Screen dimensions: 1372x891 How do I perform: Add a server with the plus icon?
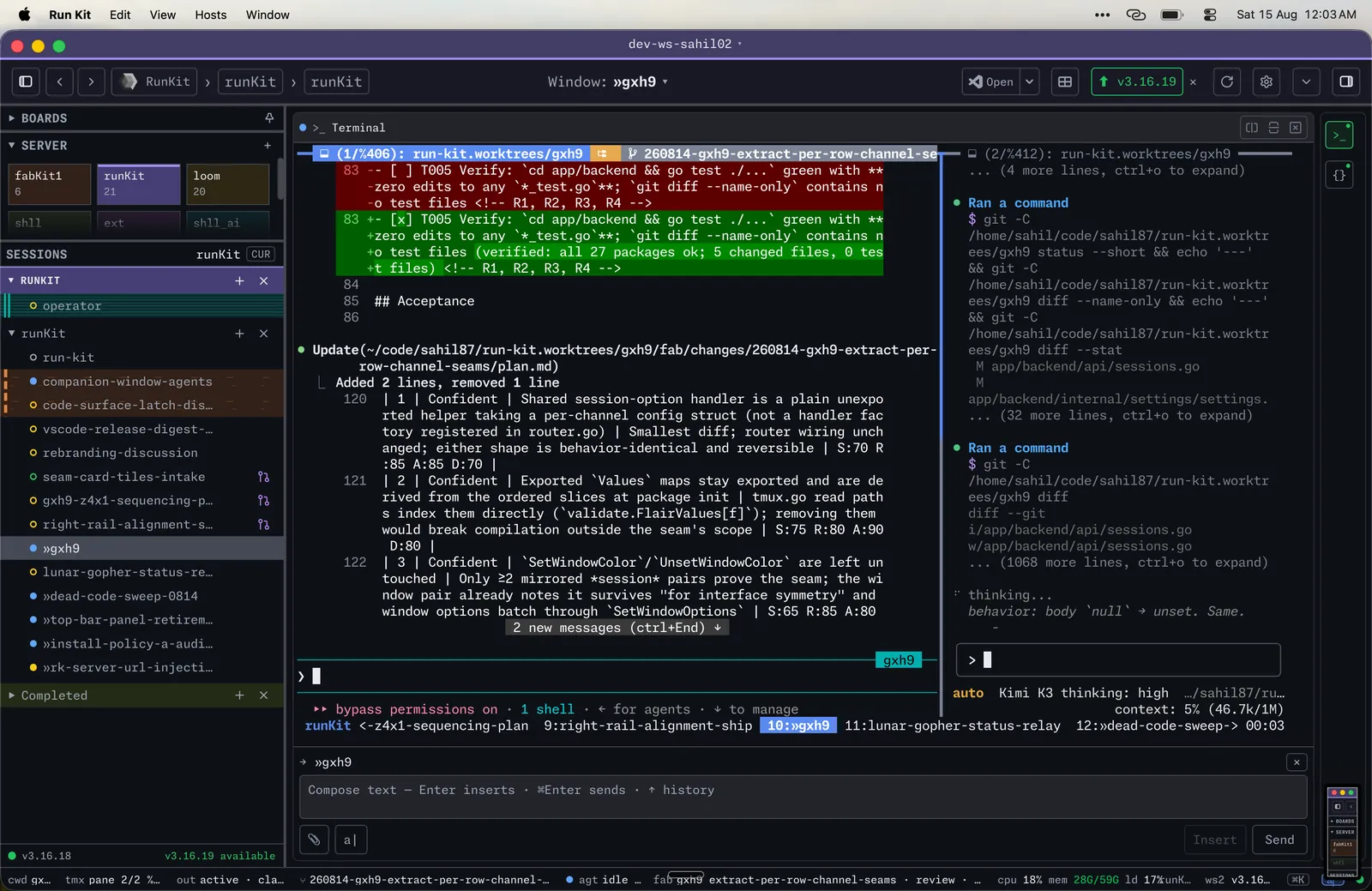268,146
